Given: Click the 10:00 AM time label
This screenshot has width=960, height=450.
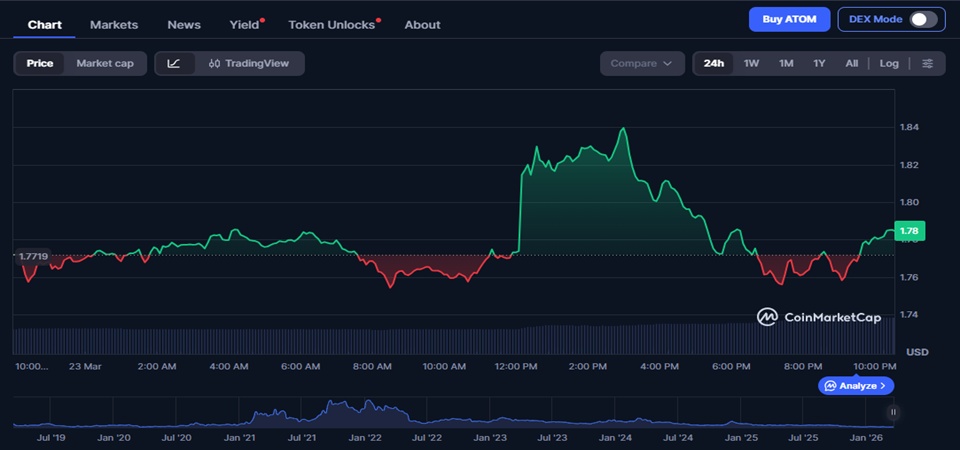Looking at the screenshot, I should click(444, 366).
